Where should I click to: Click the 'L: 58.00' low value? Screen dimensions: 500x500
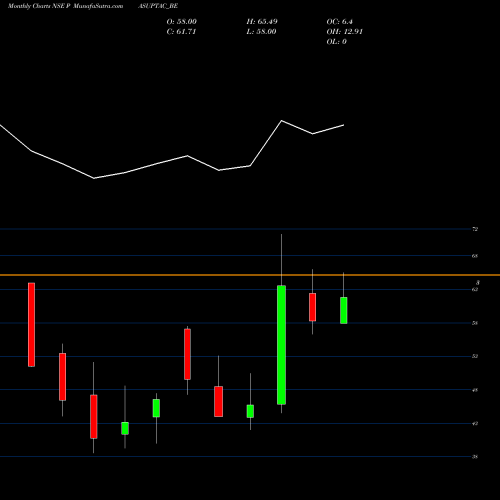coord(261,32)
